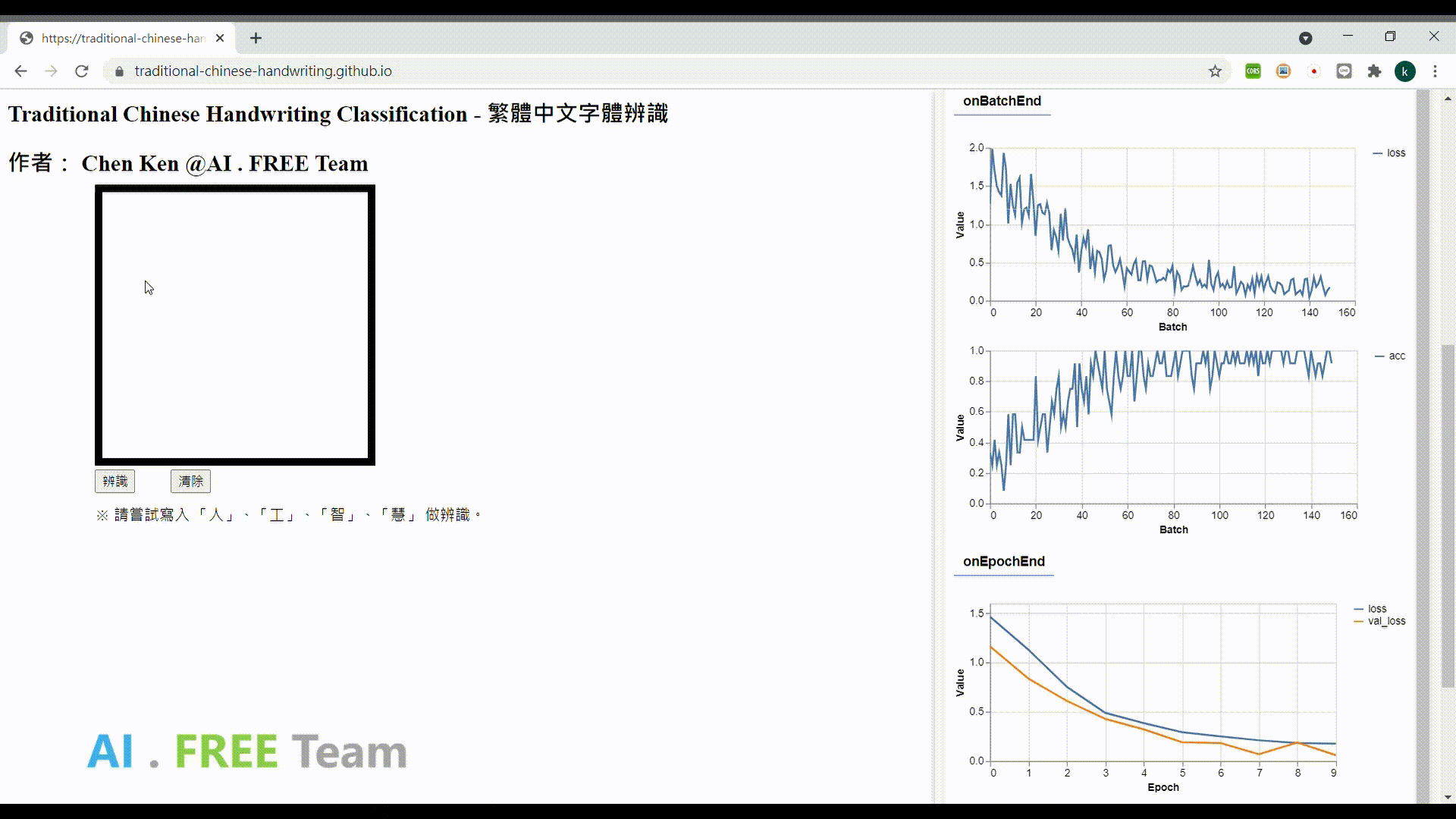
Task: Reload the page with the refresh icon
Action: coord(82,71)
